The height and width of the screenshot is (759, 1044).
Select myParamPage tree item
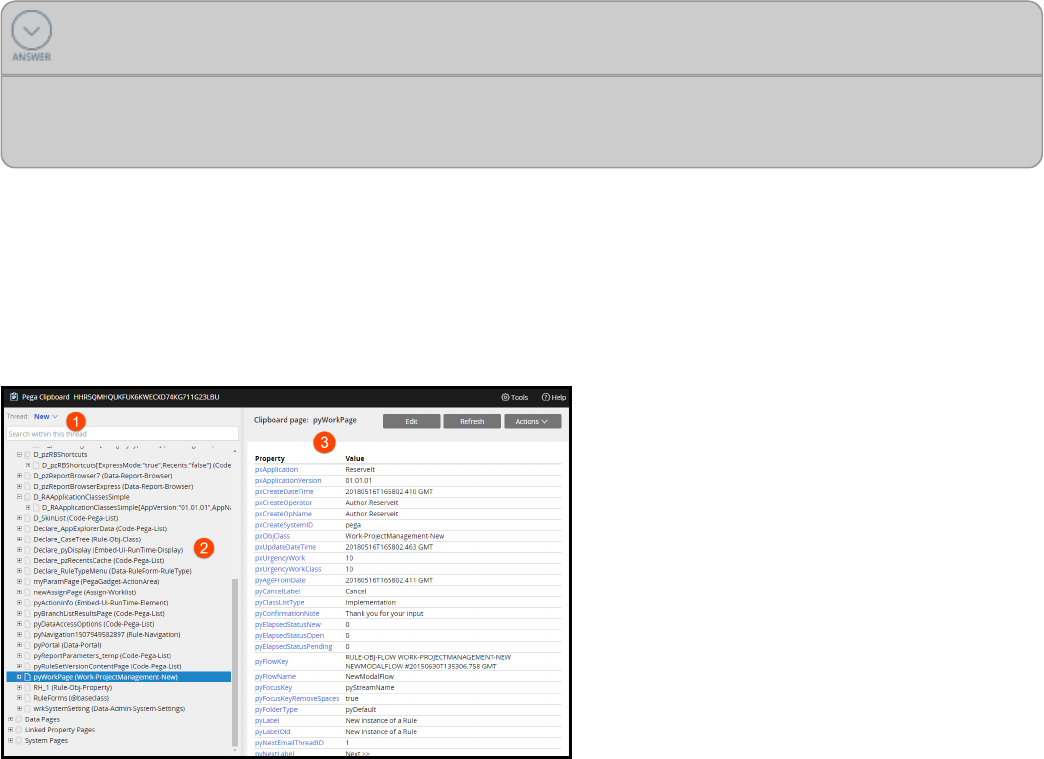tap(97, 581)
